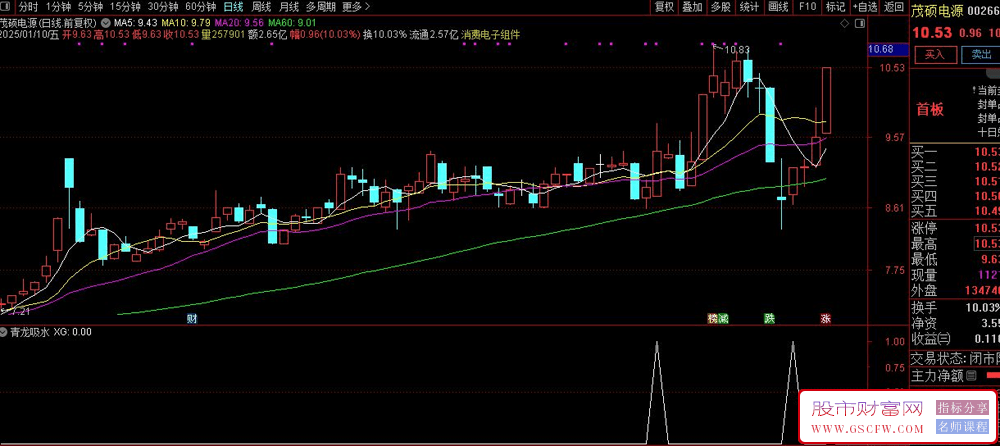Open 标记 marking tool
This screenshot has height=446, width=1000.
pyautogui.click(x=835, y=7)
